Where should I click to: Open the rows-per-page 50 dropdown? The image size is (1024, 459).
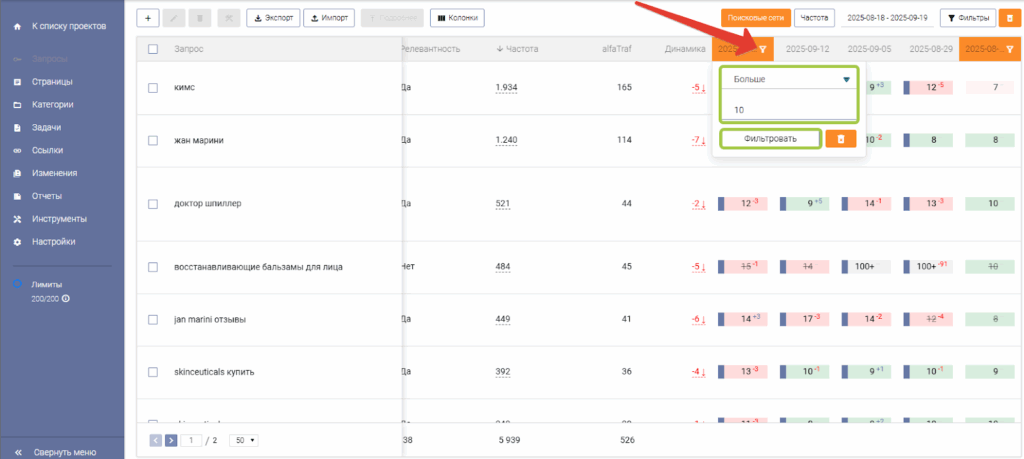[243, 440]
